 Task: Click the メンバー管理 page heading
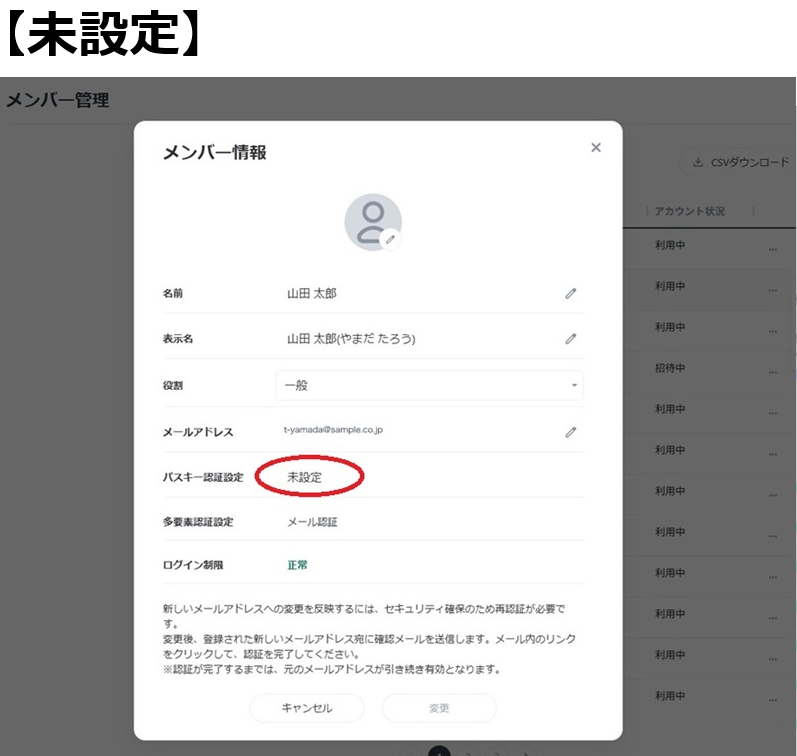pyautogui.click(x=57, y=100)
